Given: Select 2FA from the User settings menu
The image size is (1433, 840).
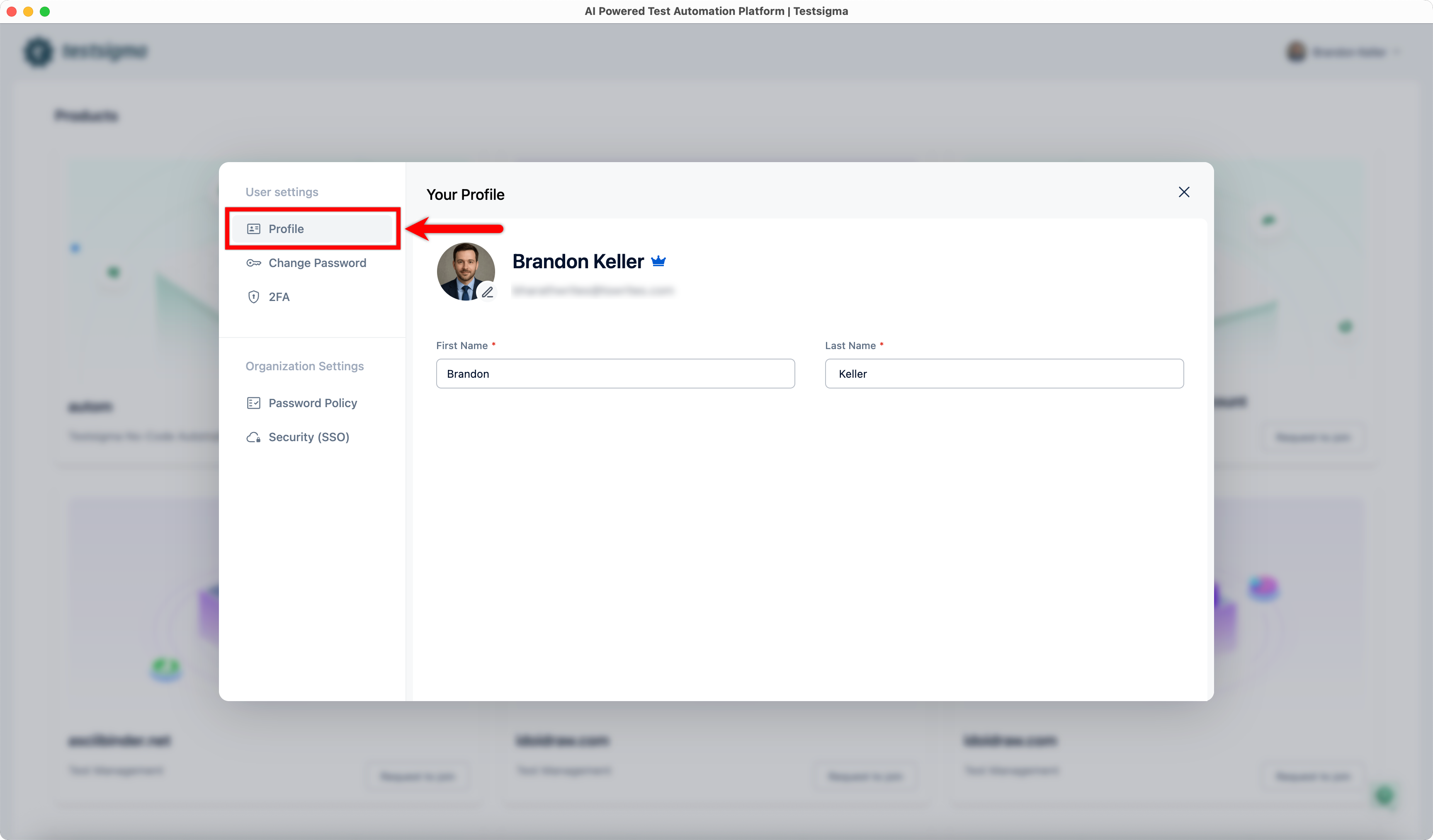Looking at the screenshot, I should coord(280,296).
